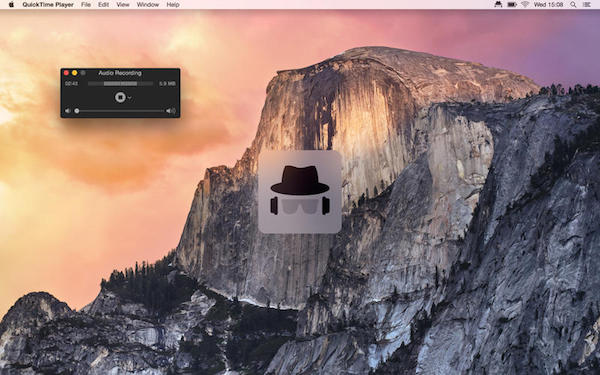This screenshot has height=375, width=600.
Task: Open the File menu
Action: [x=86, y=5]
